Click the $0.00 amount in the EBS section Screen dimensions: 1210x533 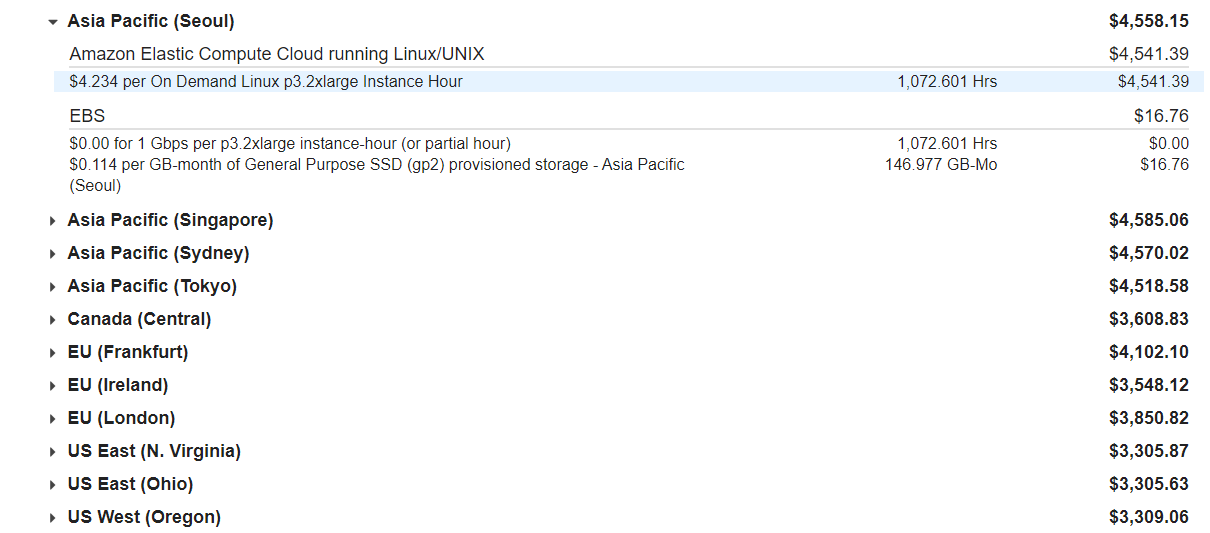(x=1169, y=144)
